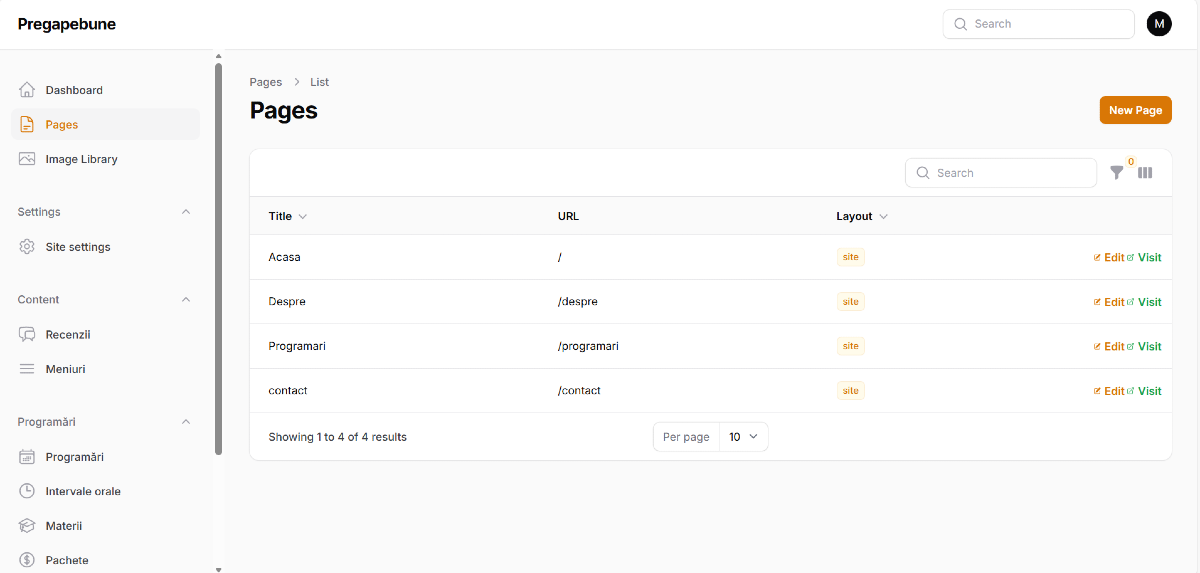This screenshot has height=573, width=1200.
Task: Click the Recenzii chat bubble icon
Action: coord(27,335)
